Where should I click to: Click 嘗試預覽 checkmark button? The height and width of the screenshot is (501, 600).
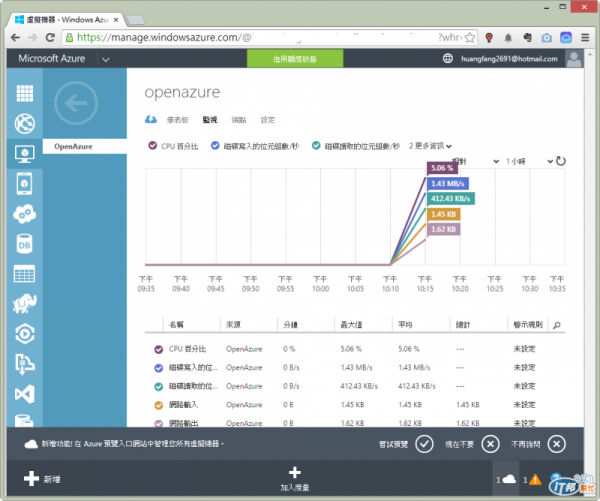424,444
